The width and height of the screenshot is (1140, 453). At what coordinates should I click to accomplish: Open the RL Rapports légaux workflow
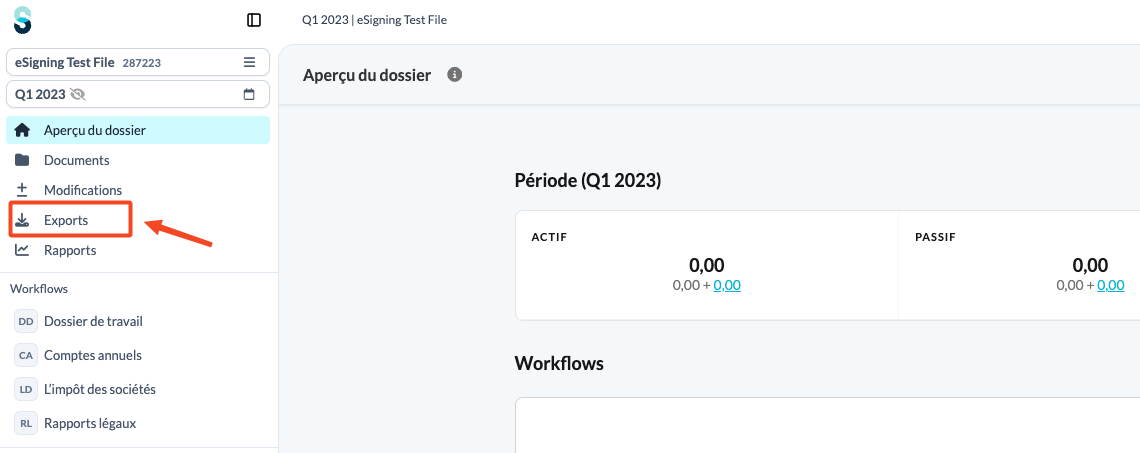click(x=90, y=423)
